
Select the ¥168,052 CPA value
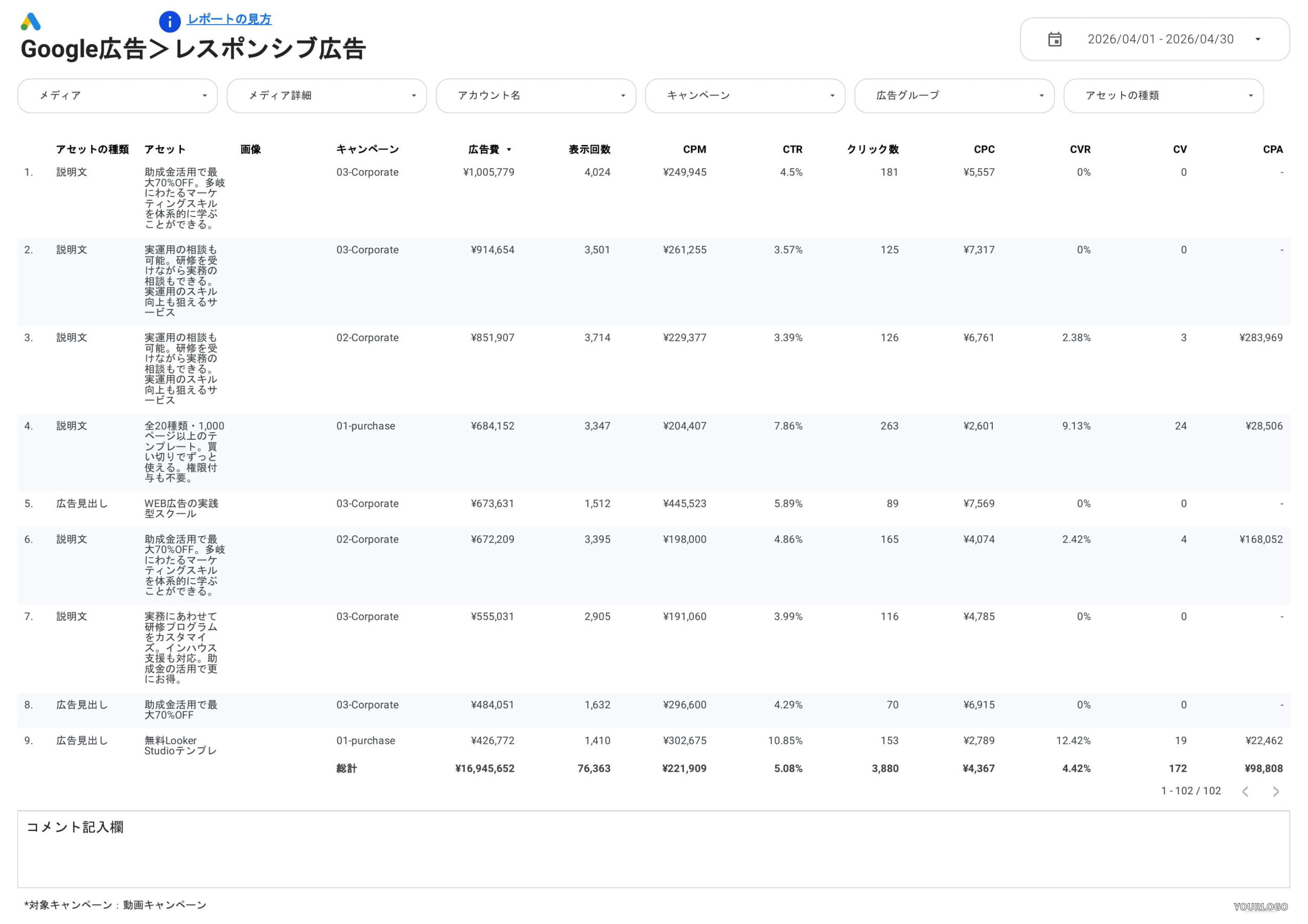coord(1260,539)
